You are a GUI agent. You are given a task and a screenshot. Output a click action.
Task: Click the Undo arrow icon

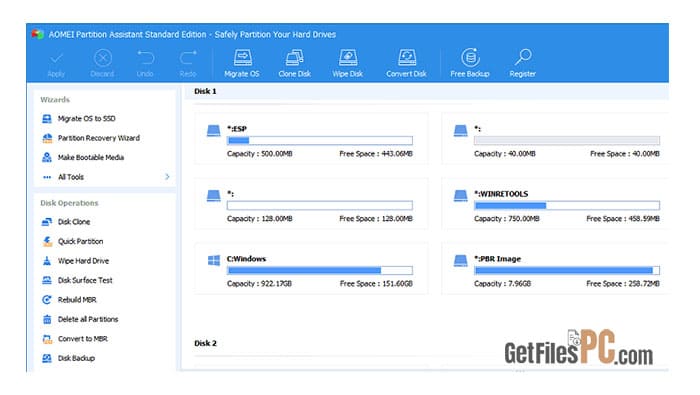[x=146, y=58]
